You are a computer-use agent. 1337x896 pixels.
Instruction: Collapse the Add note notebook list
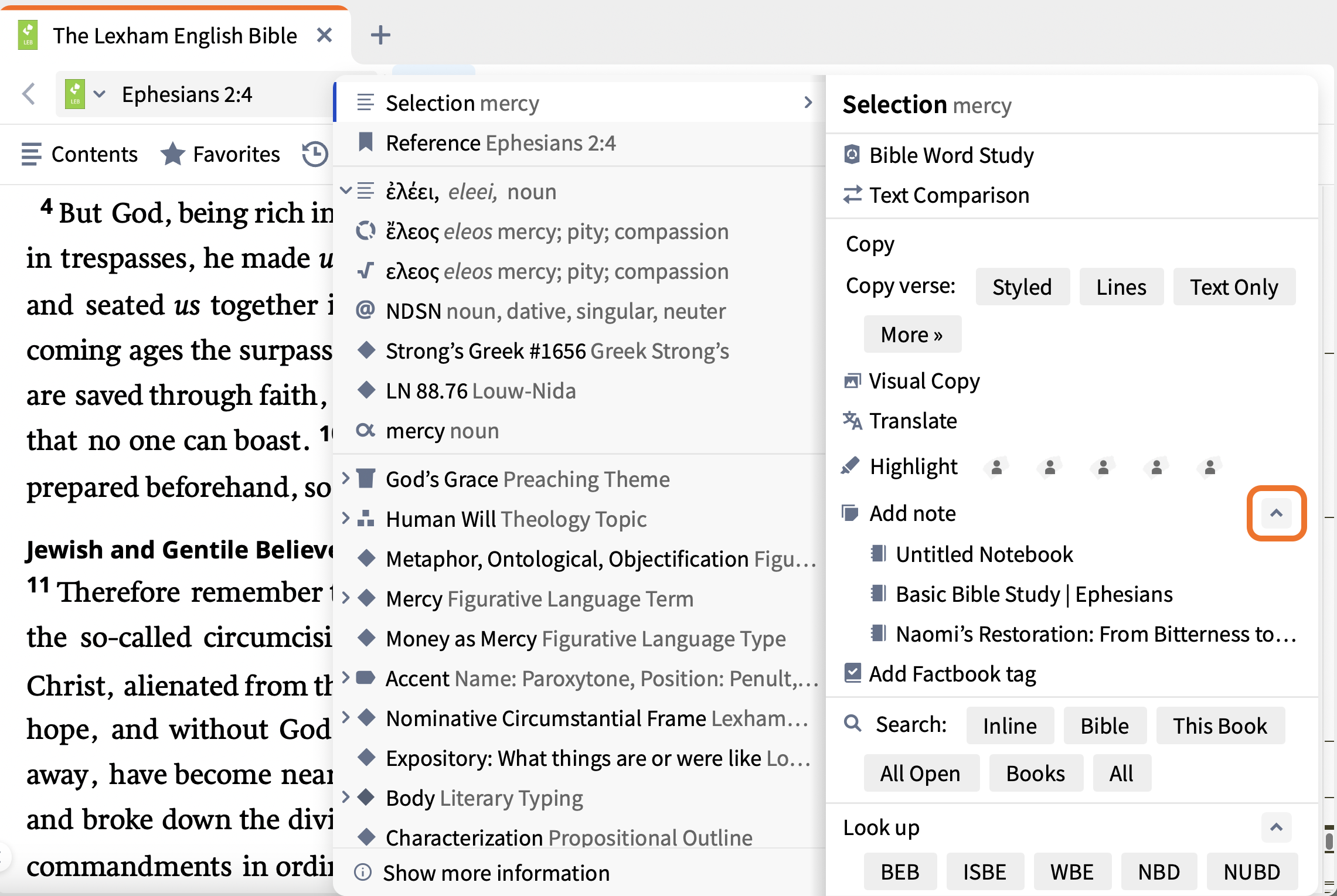1276,513
